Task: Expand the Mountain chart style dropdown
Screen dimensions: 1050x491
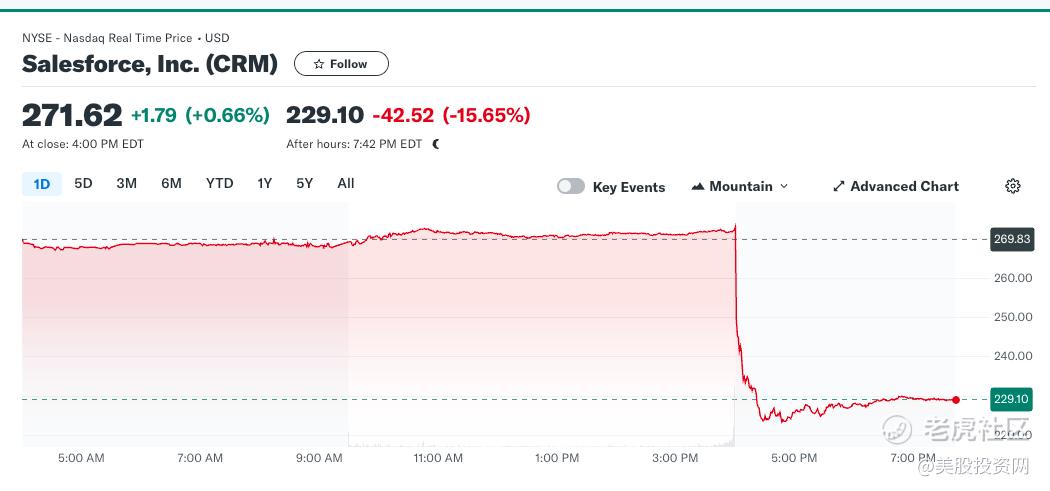Action: [740, 187]
